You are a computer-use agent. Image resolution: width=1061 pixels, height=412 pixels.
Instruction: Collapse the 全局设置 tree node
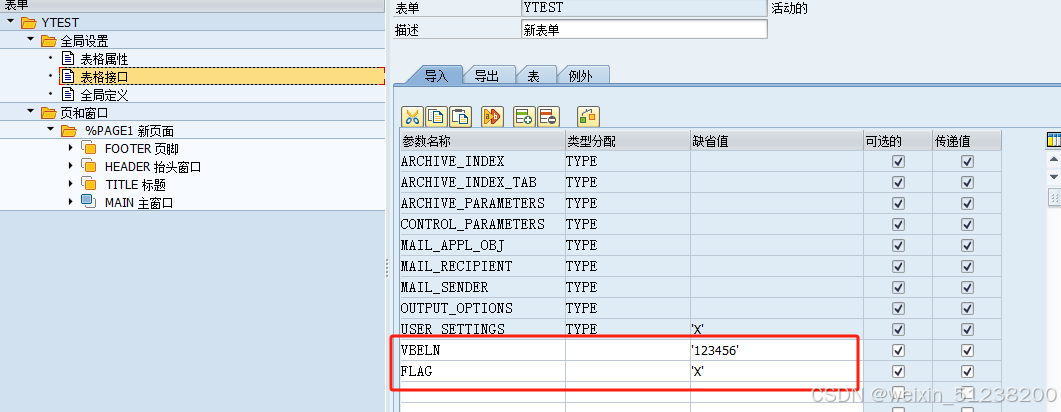pos(30,40)
